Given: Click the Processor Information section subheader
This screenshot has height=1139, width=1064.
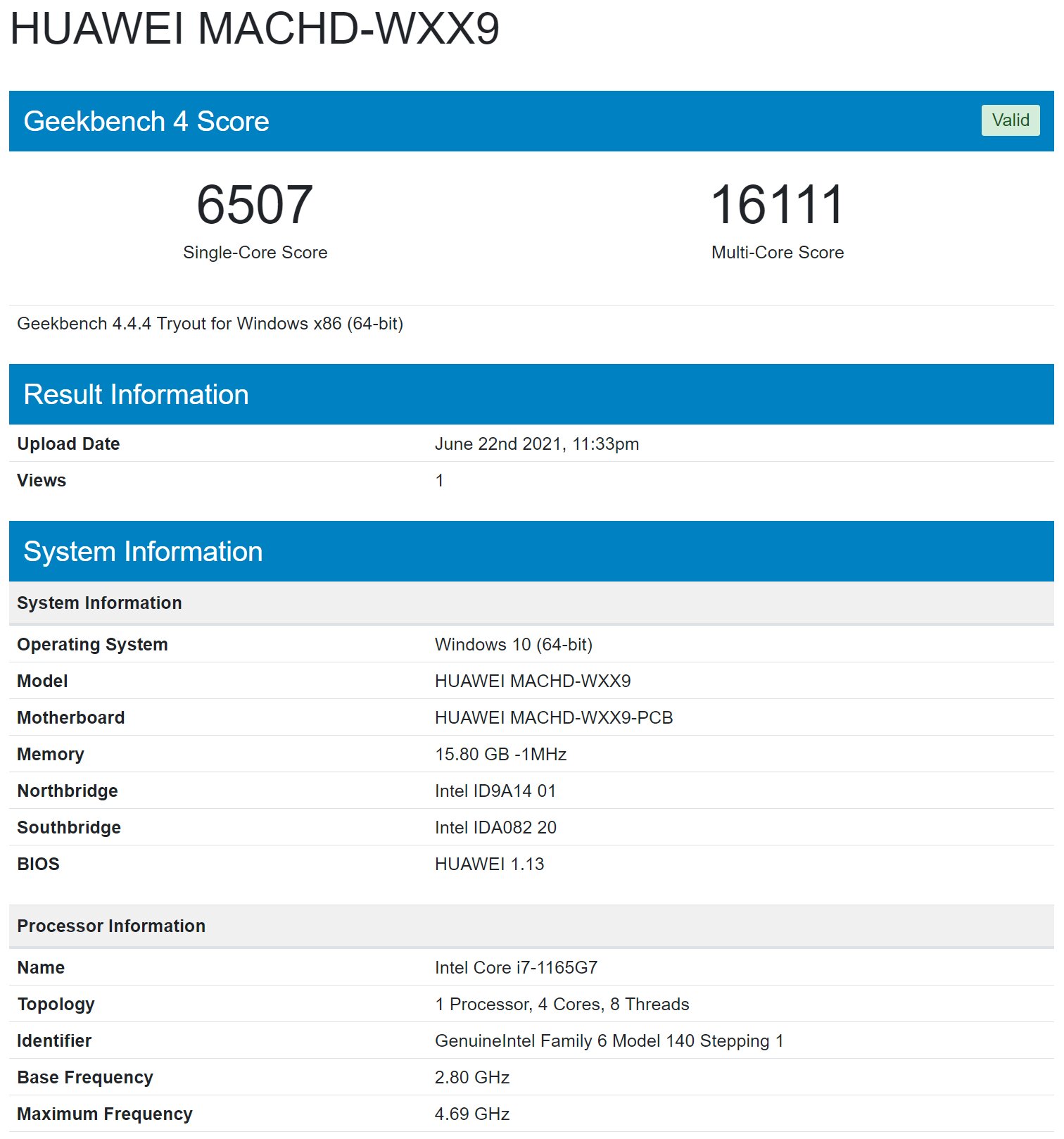Looking at the screenshot, I should click(x=111, y=926).
